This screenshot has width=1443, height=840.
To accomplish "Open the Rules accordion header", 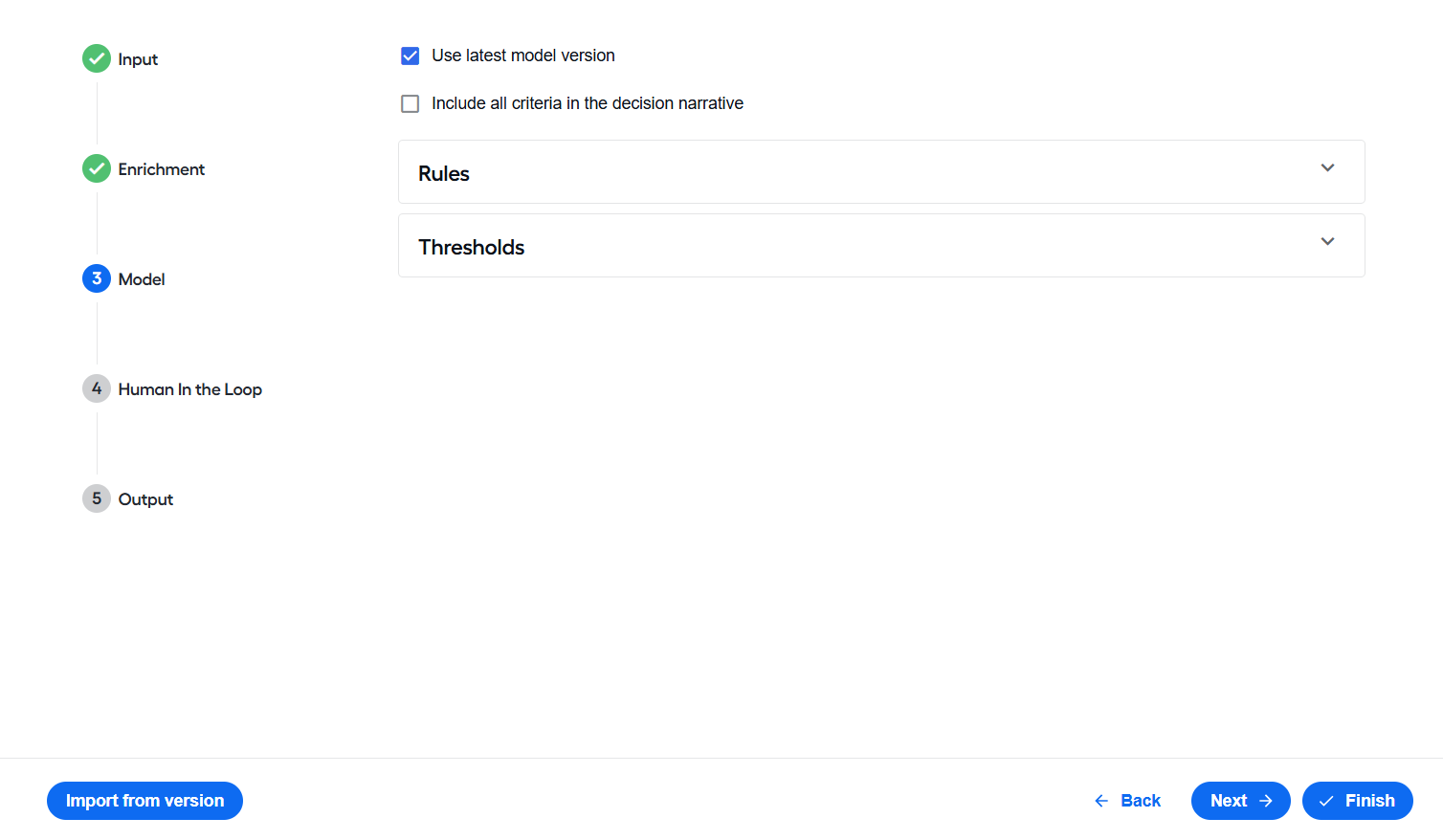I will click(x=881, y=172).
